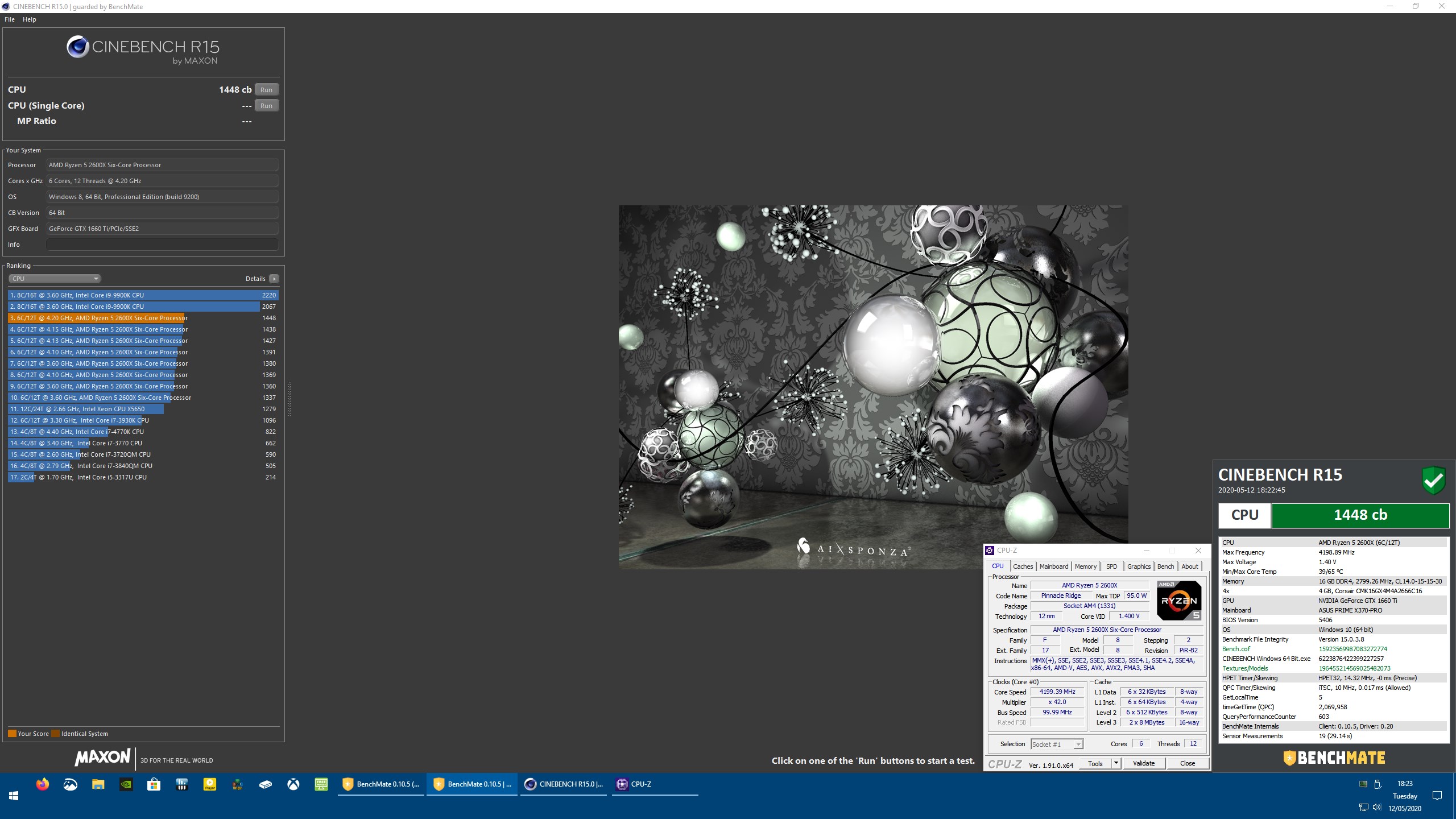
Task: Select ranking row 1, Intel Core i9-9900K
Action: 143,295
